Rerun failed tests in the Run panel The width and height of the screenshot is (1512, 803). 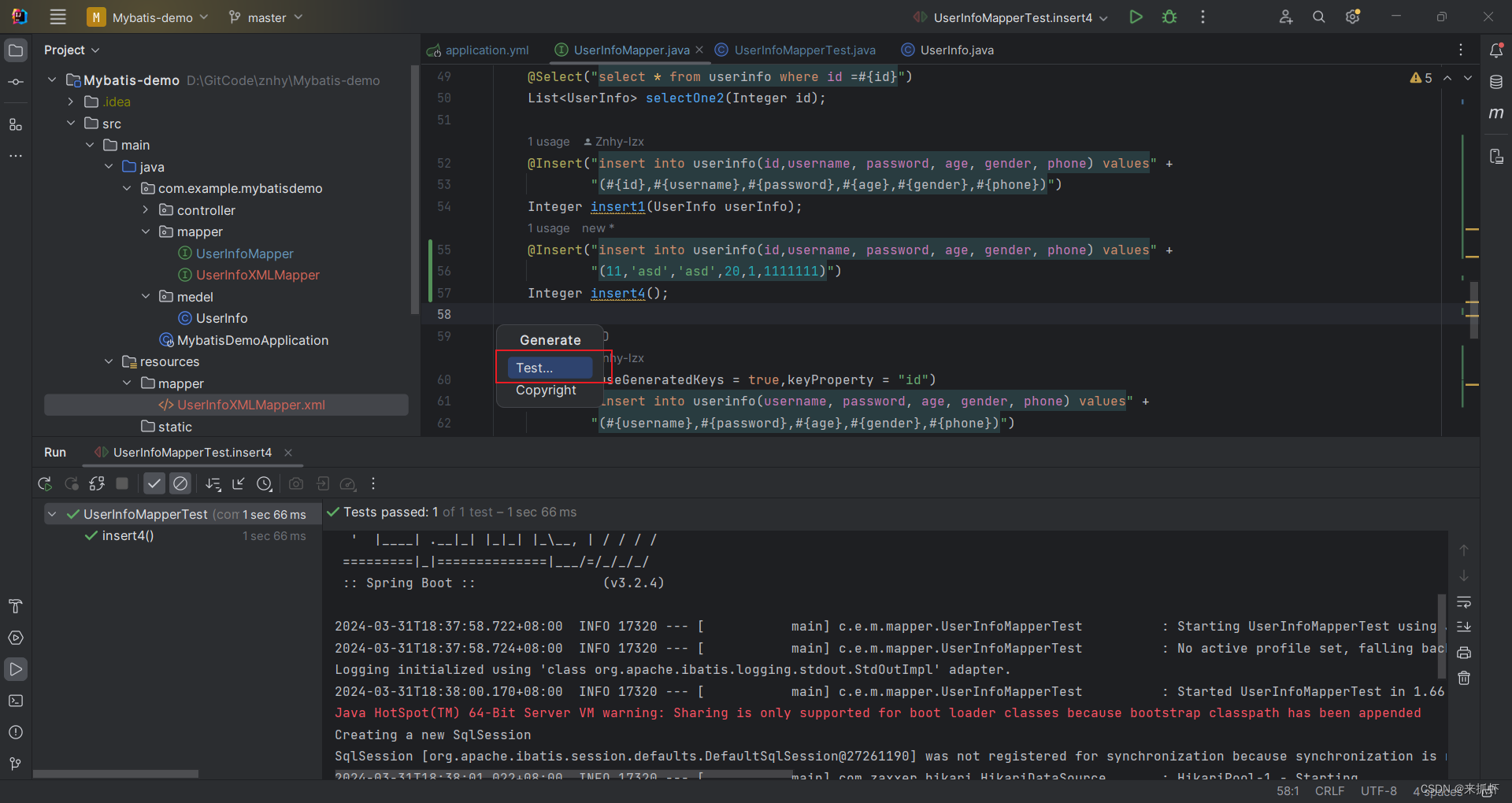coord(71,483)
